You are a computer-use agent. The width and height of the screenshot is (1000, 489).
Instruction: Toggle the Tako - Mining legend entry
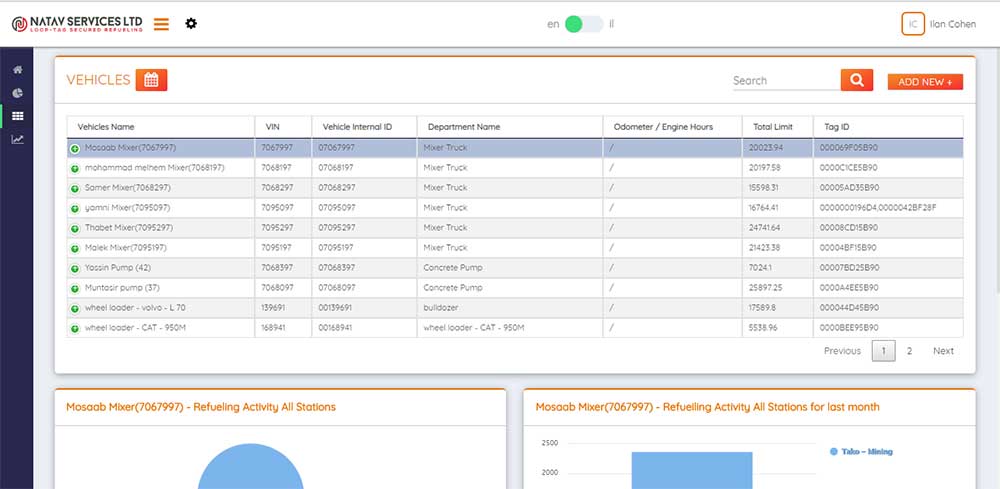861,451
